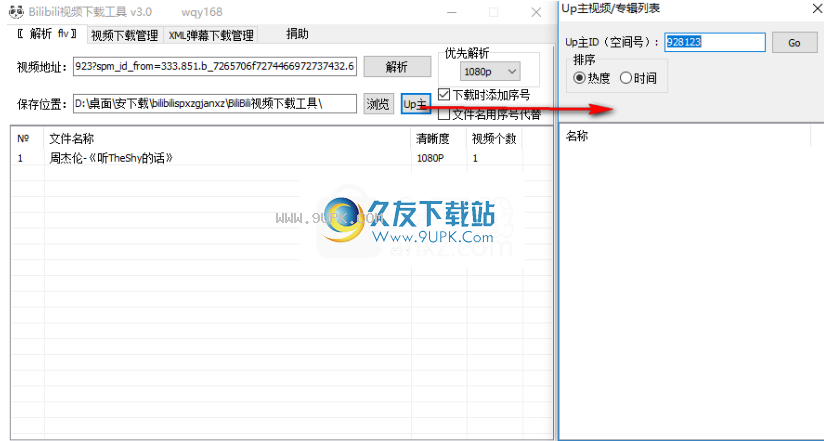Minimize the Bilibili视频下载工具 window
The image size is (824, 441).
click(451, 12)
